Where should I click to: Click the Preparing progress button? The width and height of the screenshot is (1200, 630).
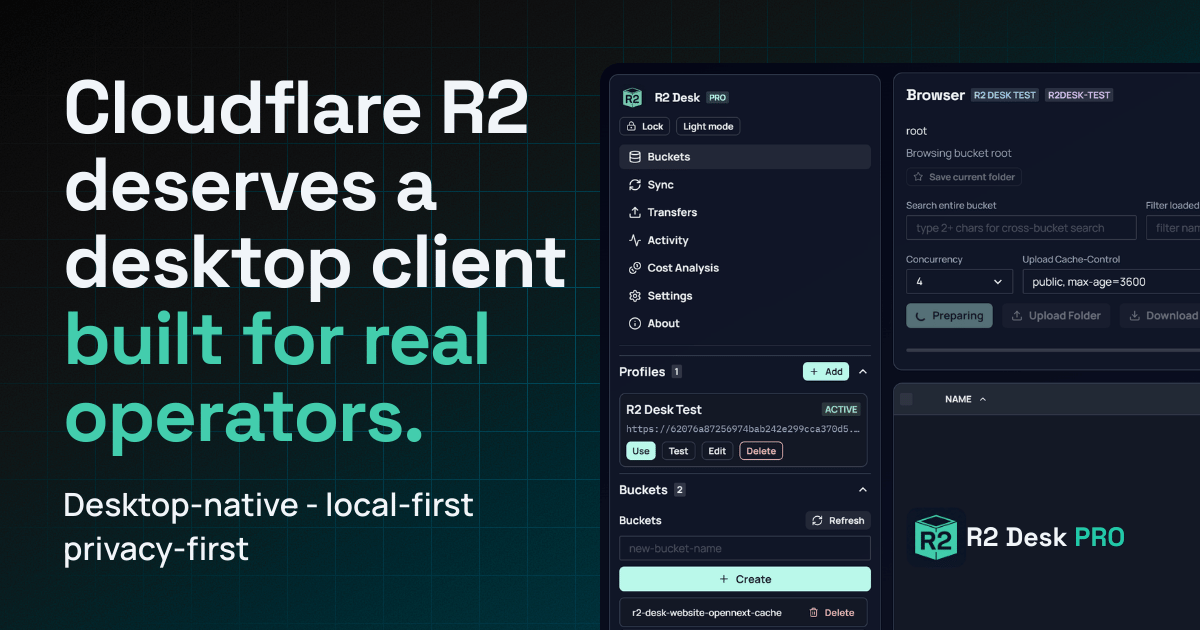(x=948, y=315)
